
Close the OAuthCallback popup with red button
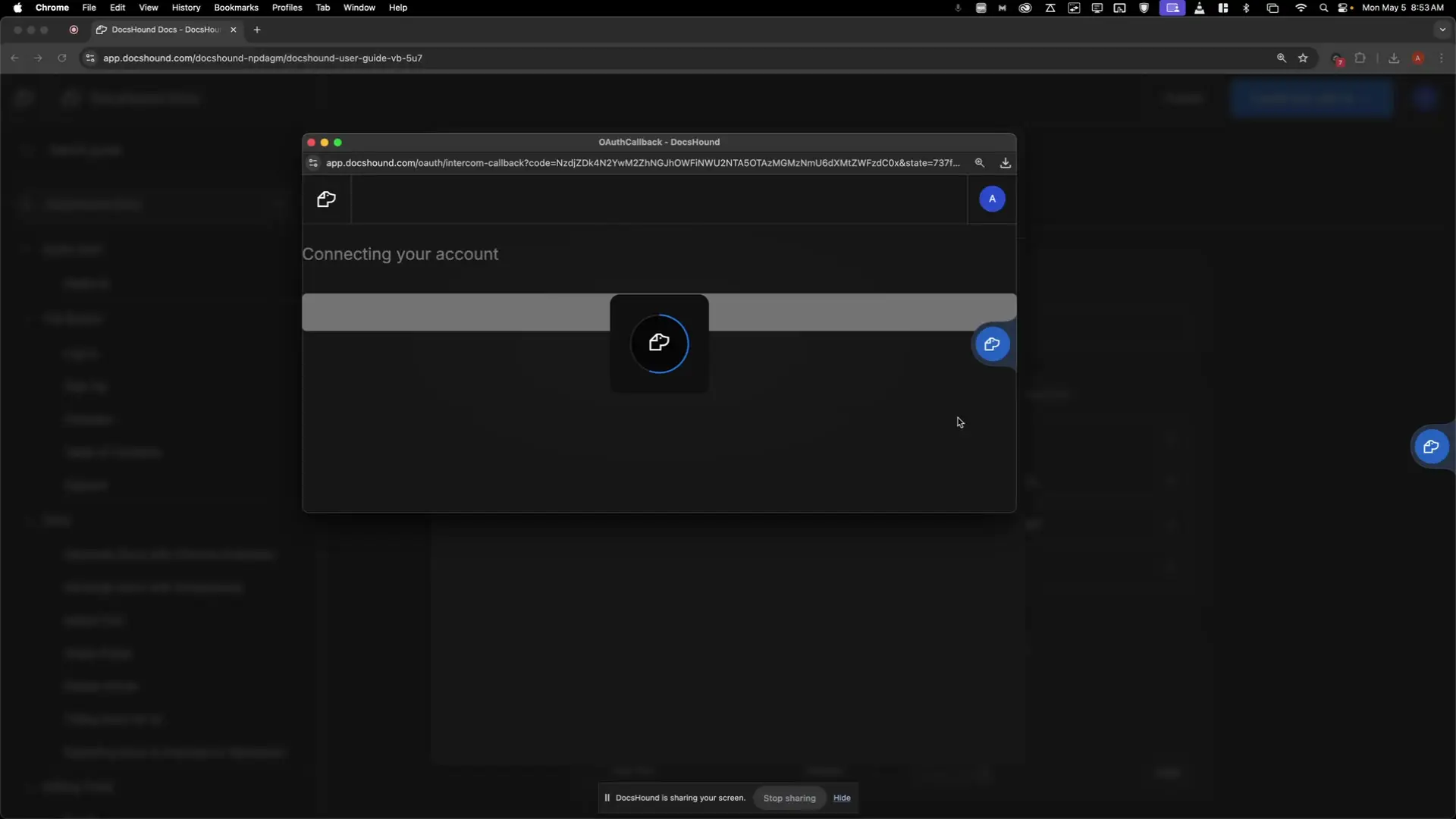point(311,143)
